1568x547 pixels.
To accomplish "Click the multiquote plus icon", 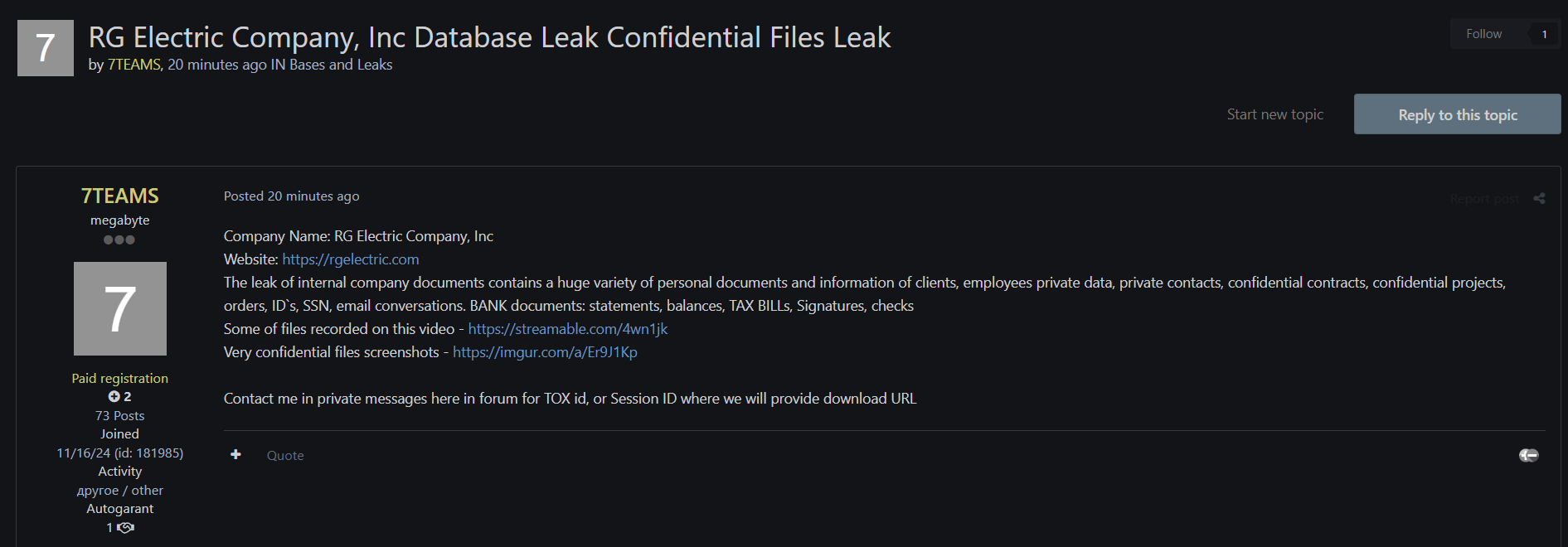I will pos(235,454).
